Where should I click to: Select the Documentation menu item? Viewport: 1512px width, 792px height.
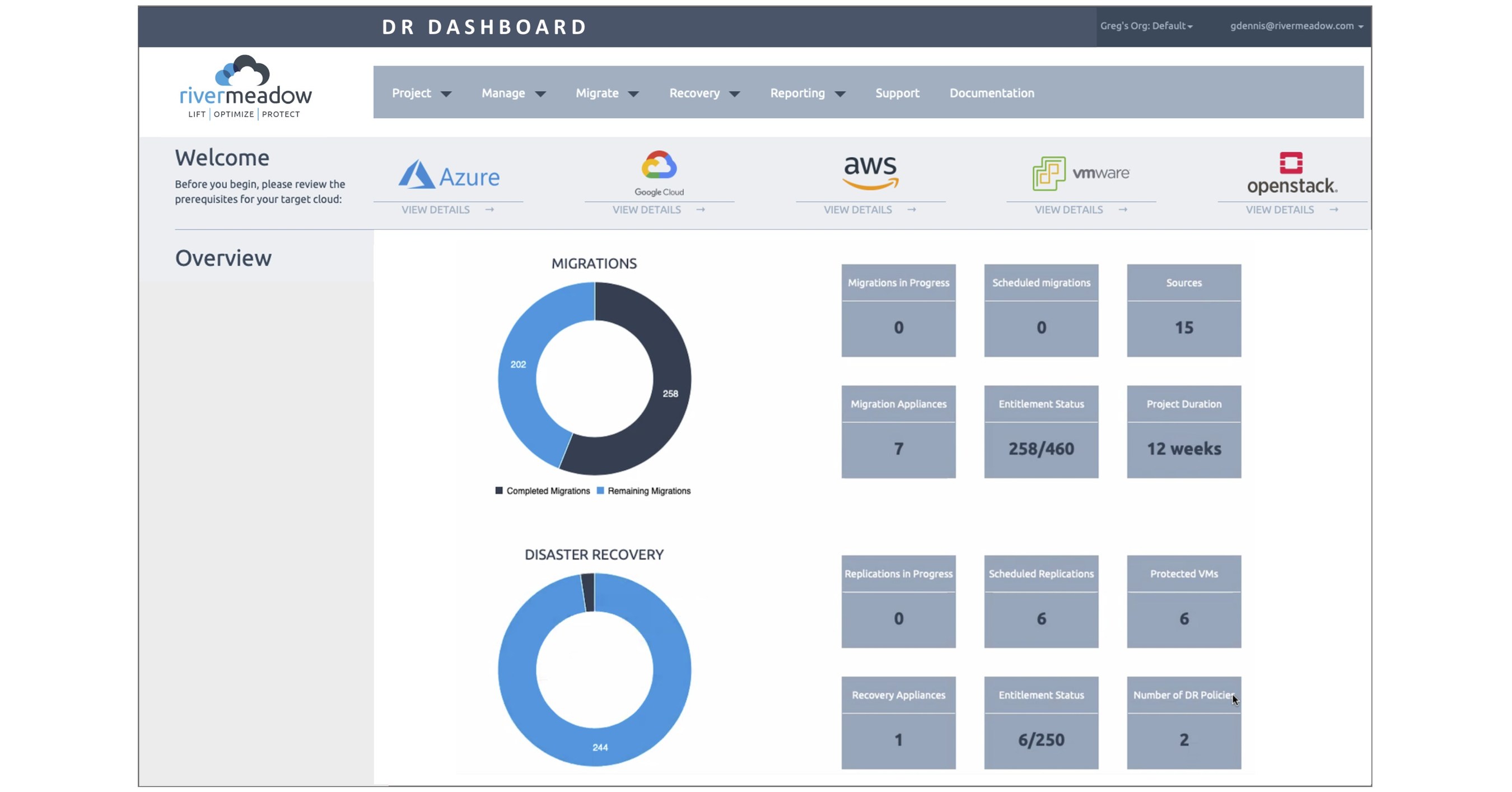point(991,93)
